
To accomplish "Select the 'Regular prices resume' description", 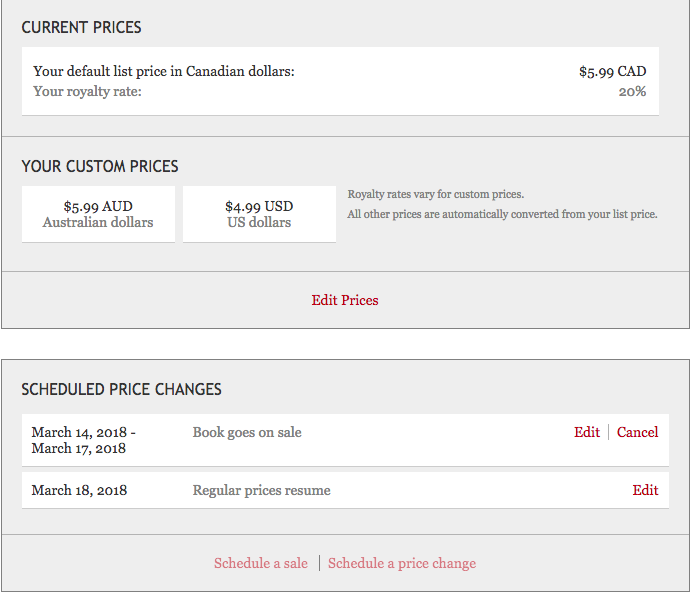I will (x=261, y=490).
